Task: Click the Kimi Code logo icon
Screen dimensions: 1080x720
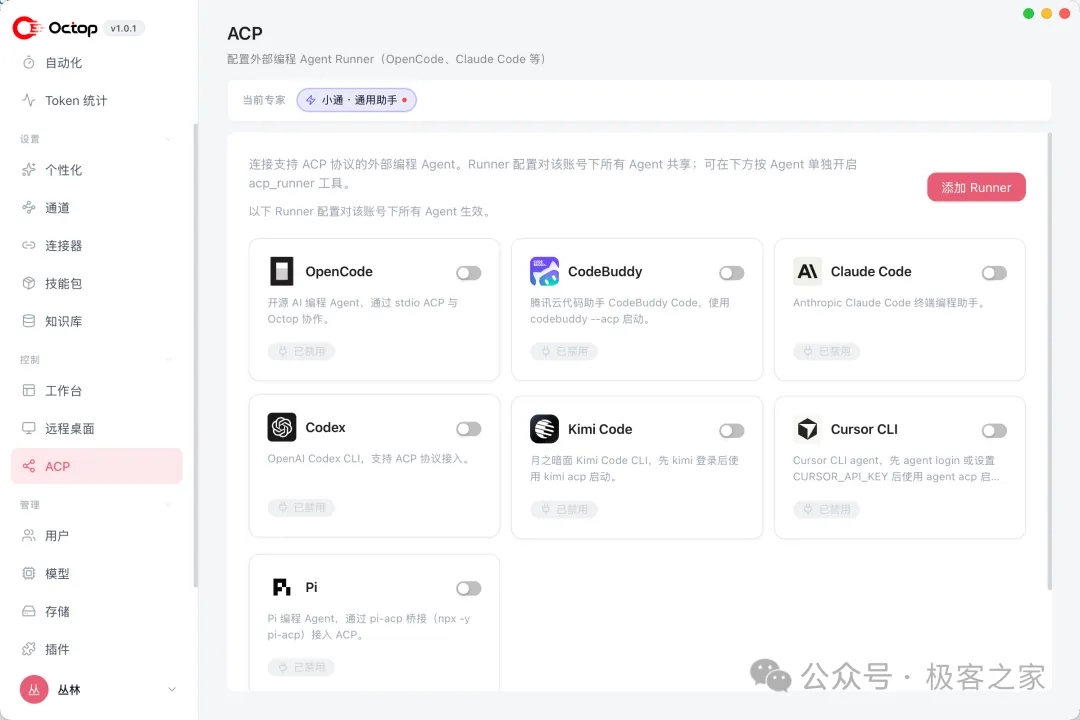Action: pos(544,429)
